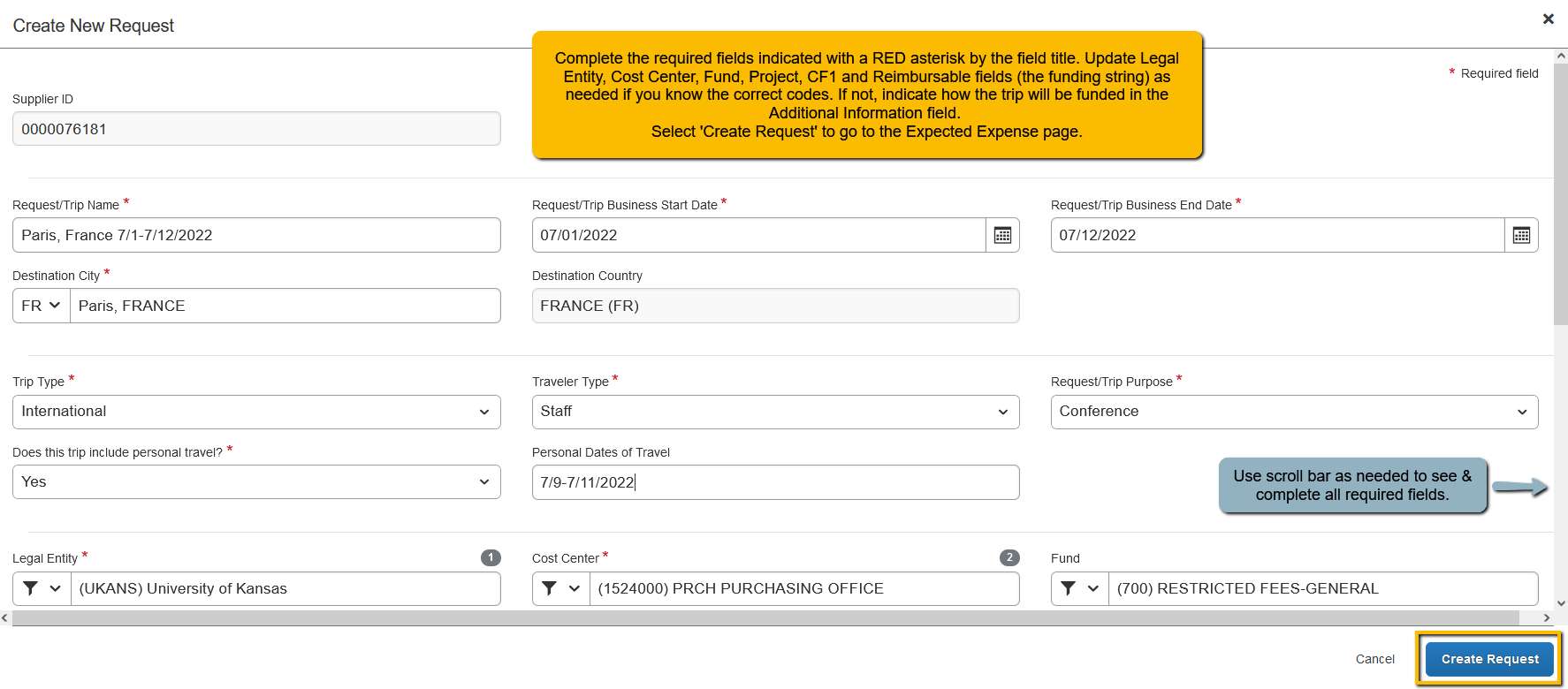Click the Business Start Date text field
Screen dimensions: 1568x689
[759, 235]
